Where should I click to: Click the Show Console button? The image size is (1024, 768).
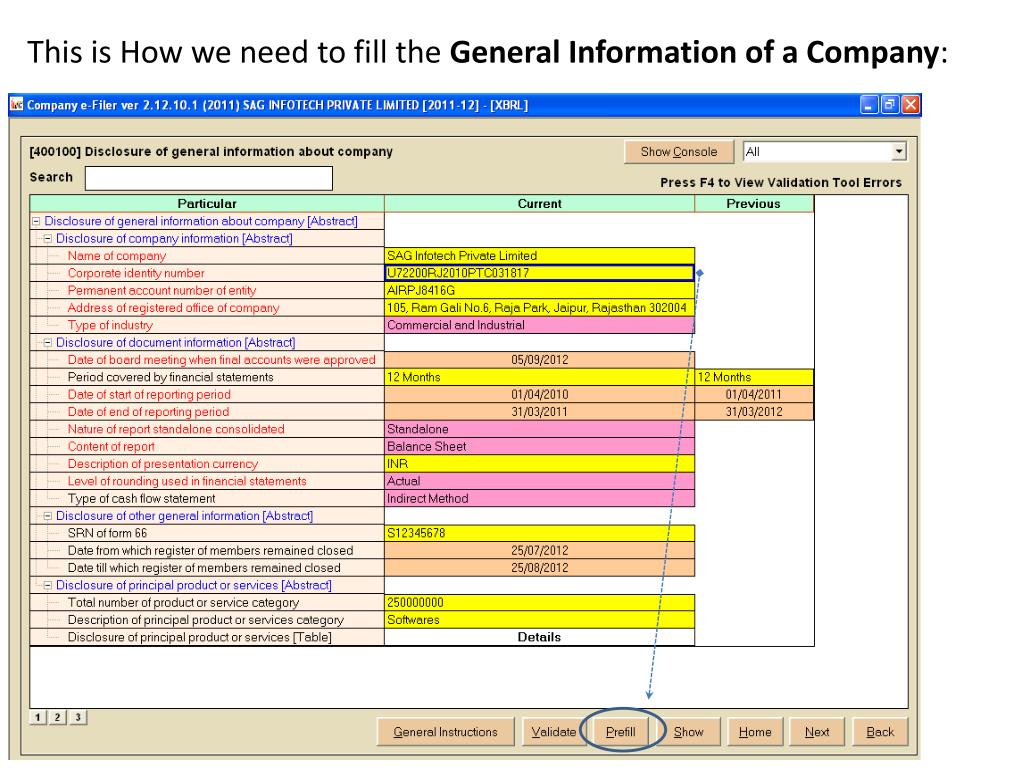point(679,152)
